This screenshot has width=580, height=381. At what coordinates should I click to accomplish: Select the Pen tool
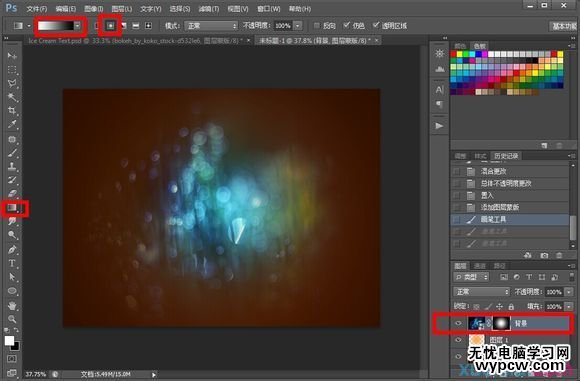pos(12,250)
